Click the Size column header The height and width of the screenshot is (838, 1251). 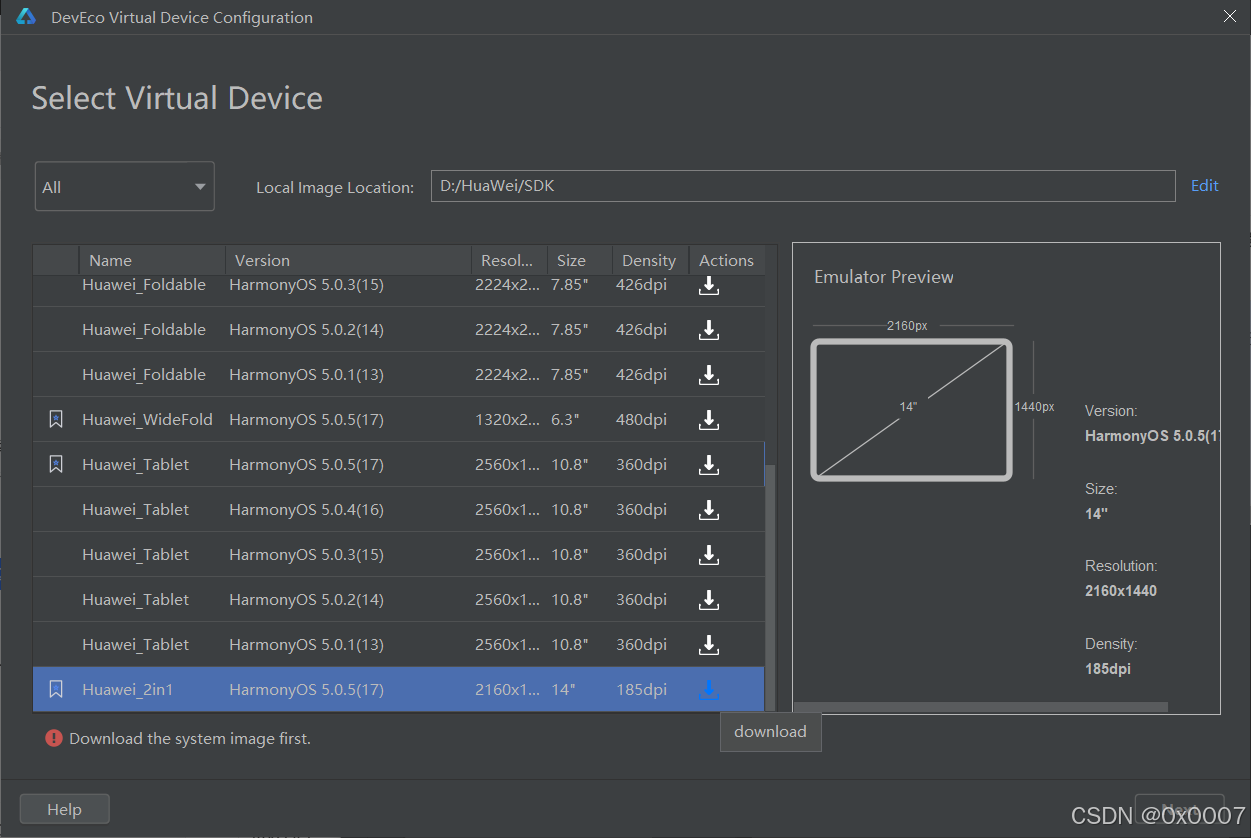click(x=580, y=260)
